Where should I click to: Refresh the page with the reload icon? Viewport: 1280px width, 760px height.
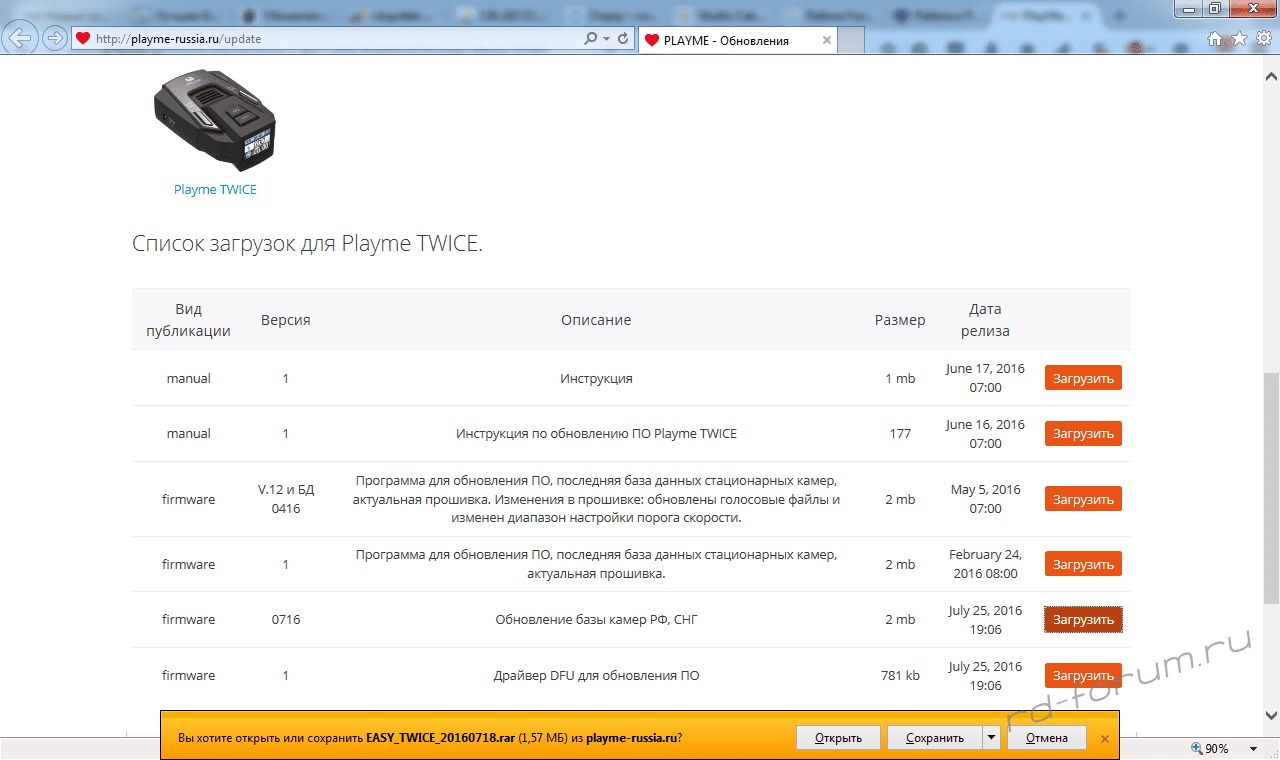[623, 39]
